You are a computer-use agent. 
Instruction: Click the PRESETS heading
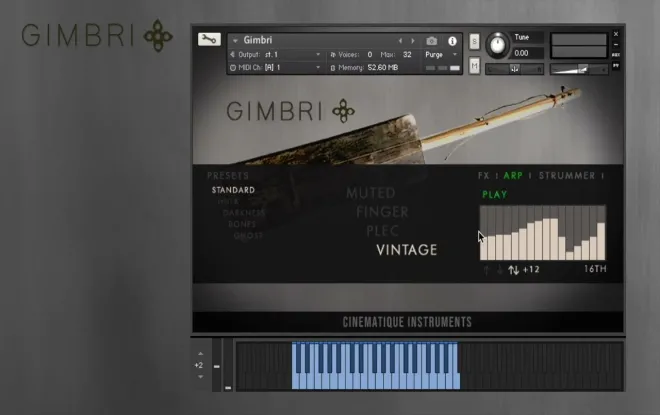point(228,176)
